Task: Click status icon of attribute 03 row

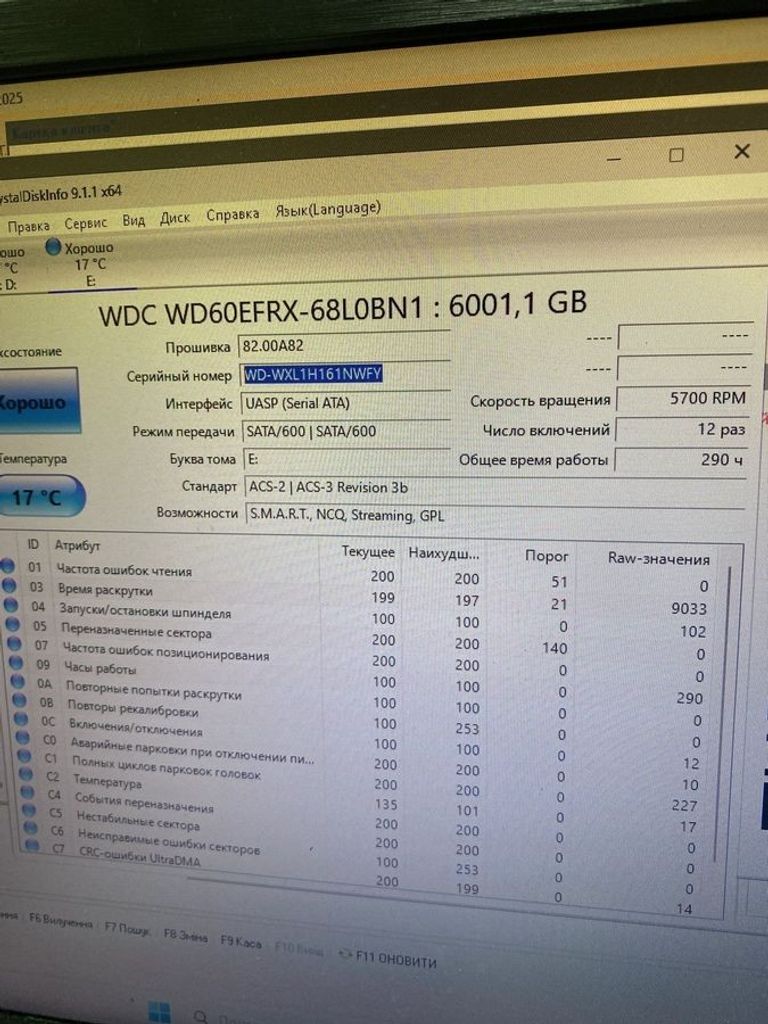Action: point(9,586)
